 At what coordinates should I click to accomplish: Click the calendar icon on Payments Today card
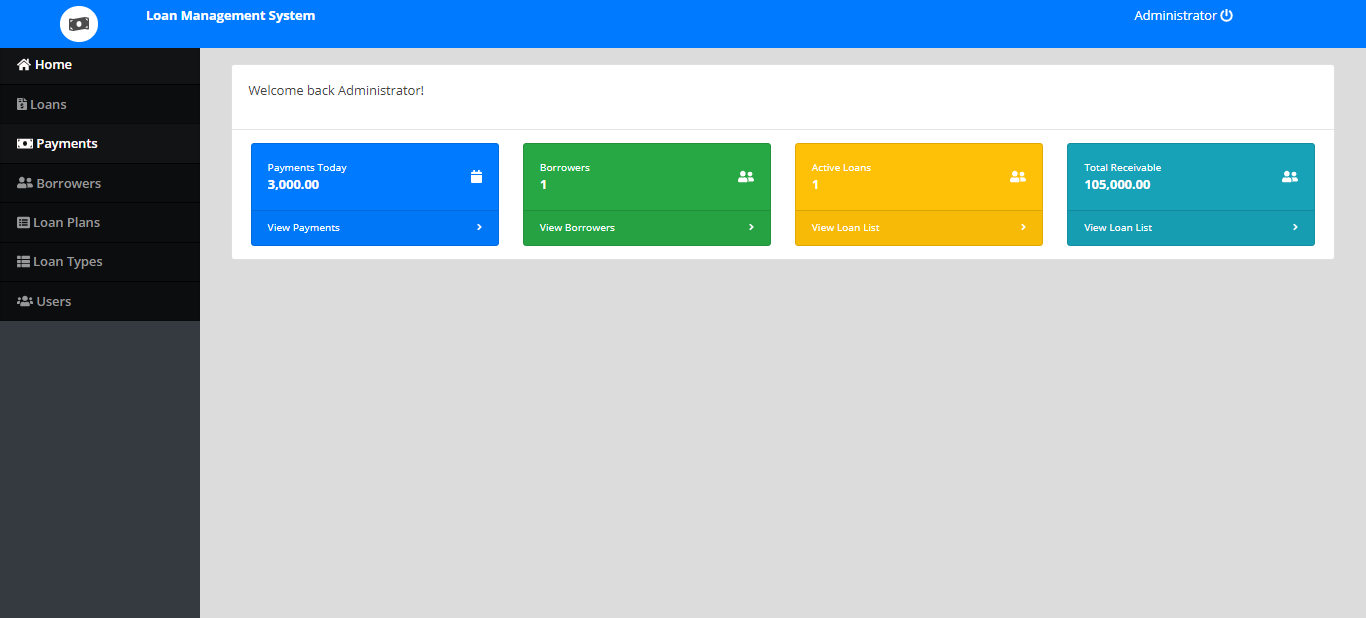[x=476, y=177]
